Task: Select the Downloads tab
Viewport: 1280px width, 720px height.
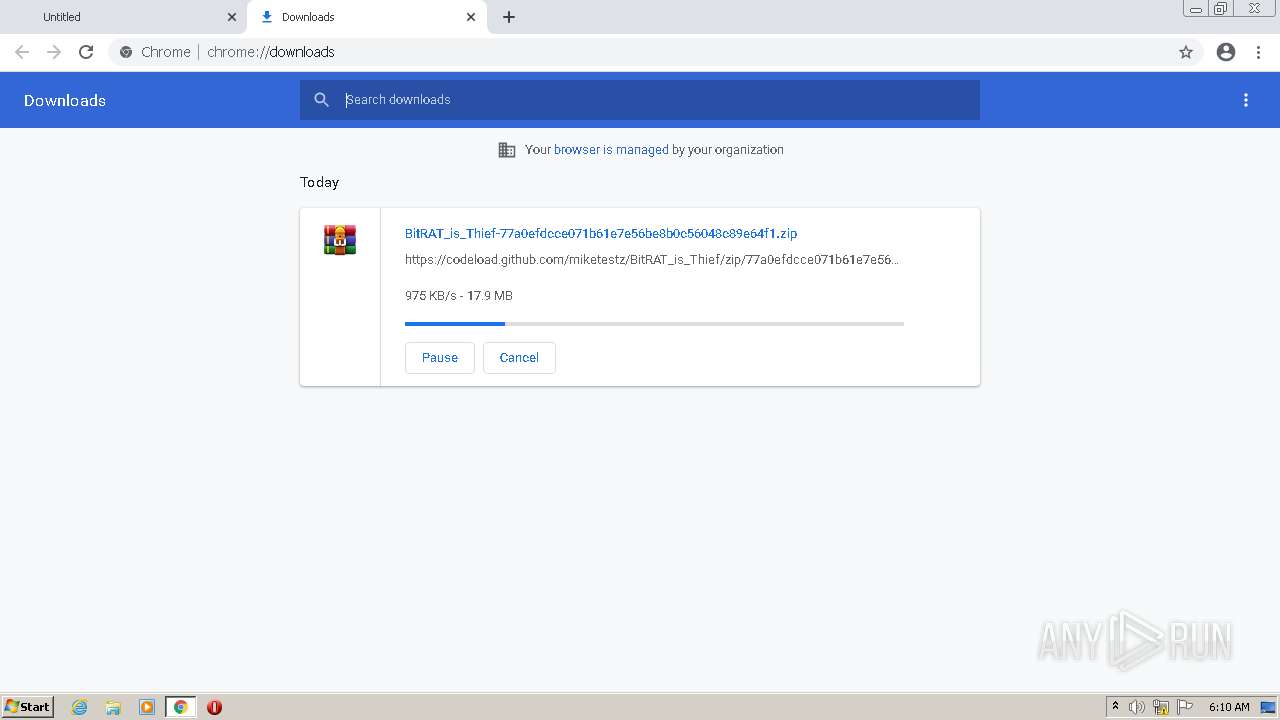Action: pyautogui.click(x=367, y=17)
